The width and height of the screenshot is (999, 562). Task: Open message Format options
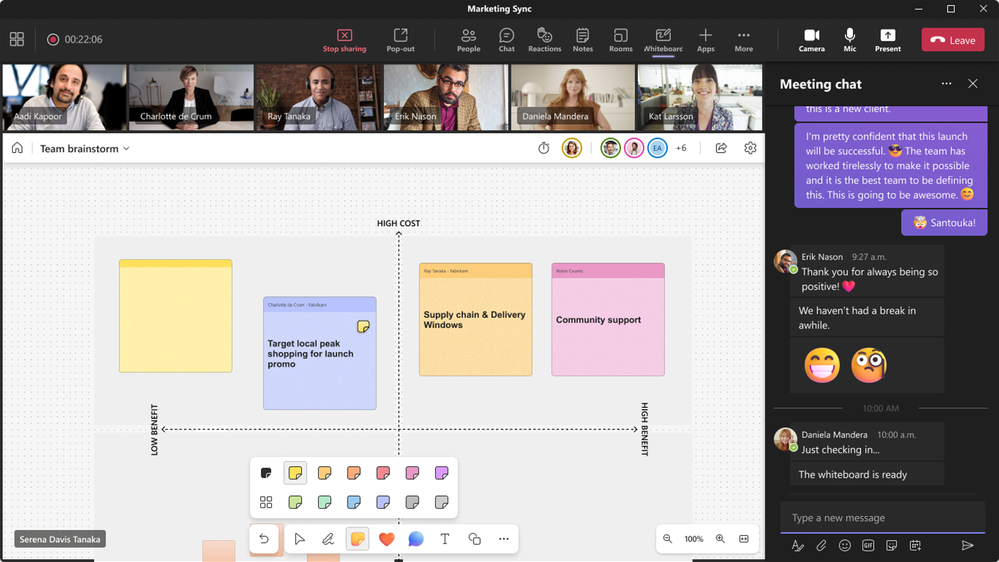pyautogui.click(x=797, y=545)
